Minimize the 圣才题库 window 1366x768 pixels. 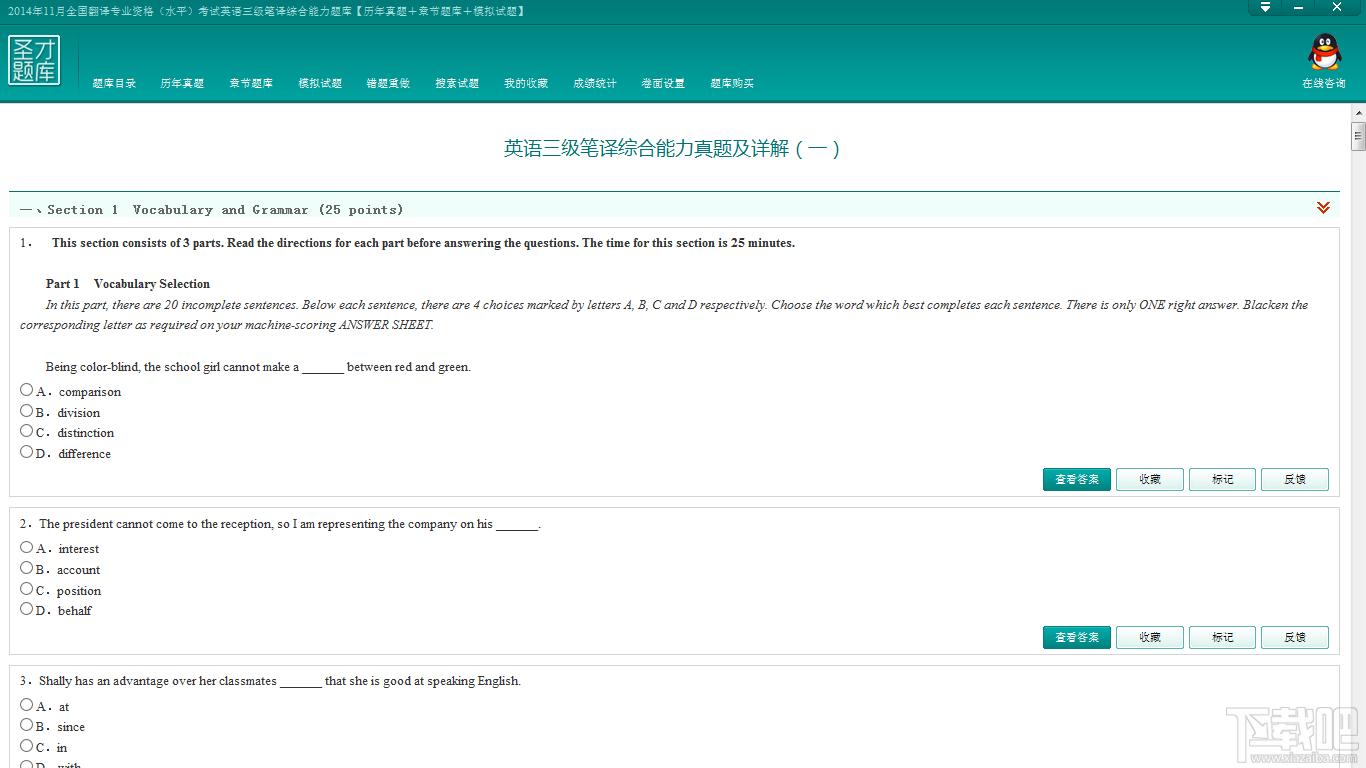[x=1301, y=7]
